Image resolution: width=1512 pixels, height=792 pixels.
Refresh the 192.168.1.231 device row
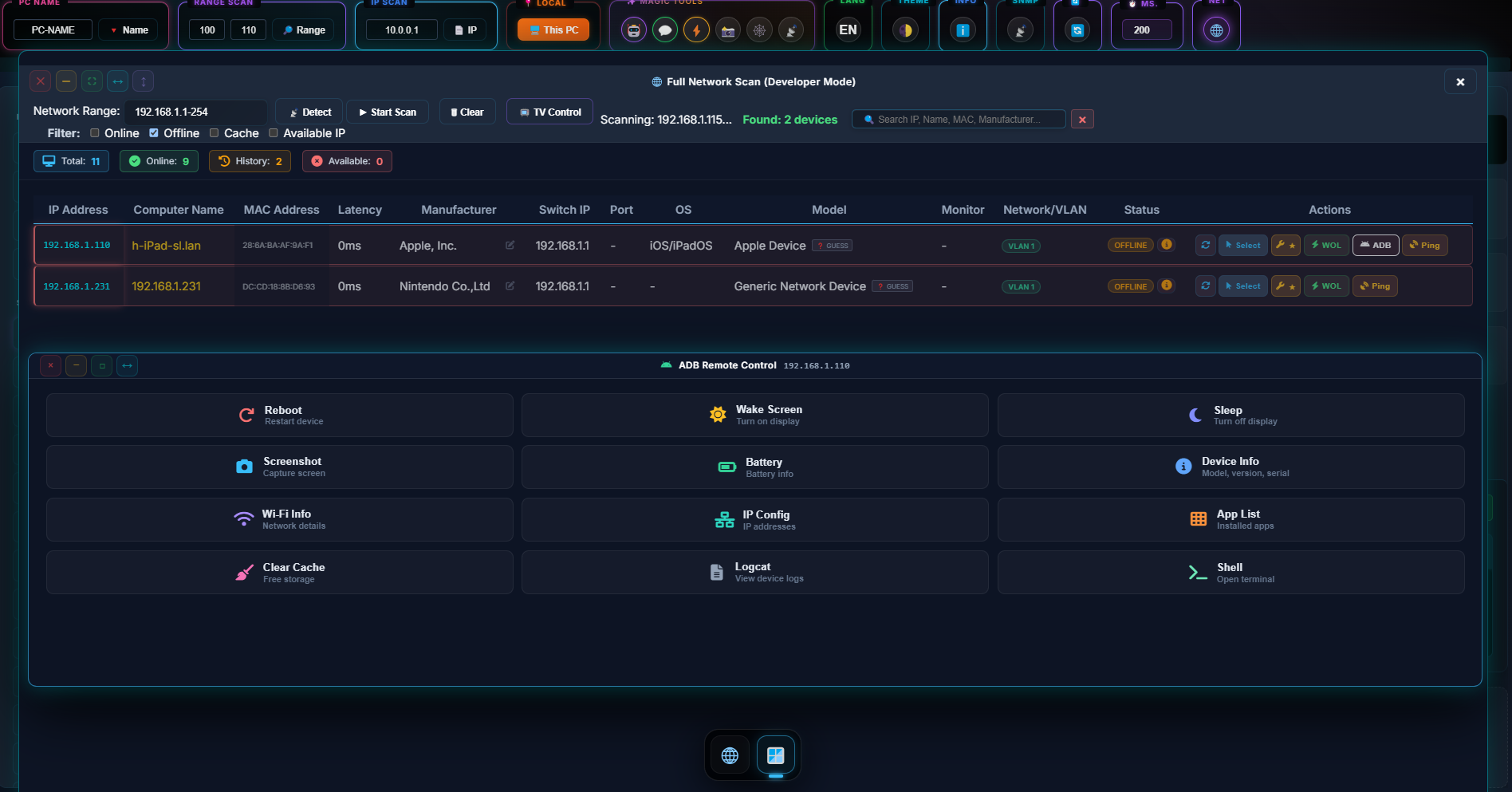[x=1206, y=286]
